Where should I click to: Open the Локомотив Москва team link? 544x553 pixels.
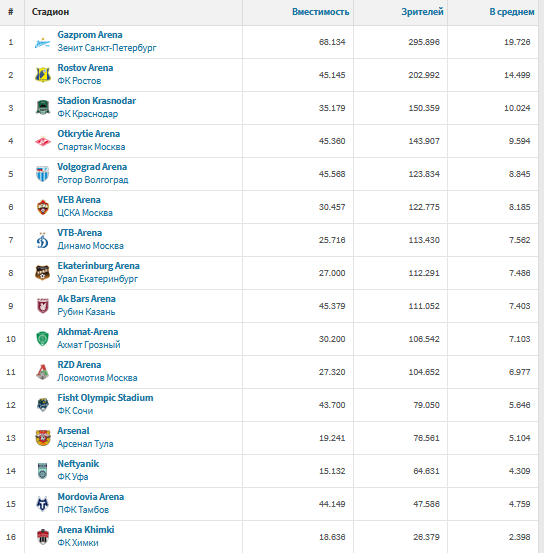97,378
